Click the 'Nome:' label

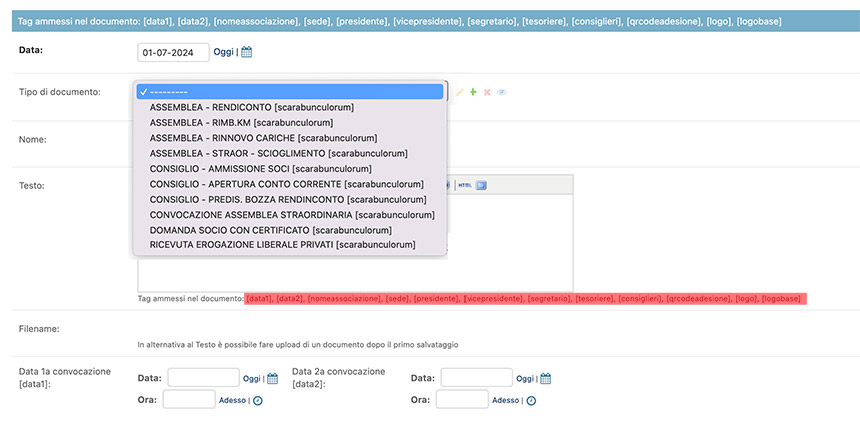pos(33,139)
